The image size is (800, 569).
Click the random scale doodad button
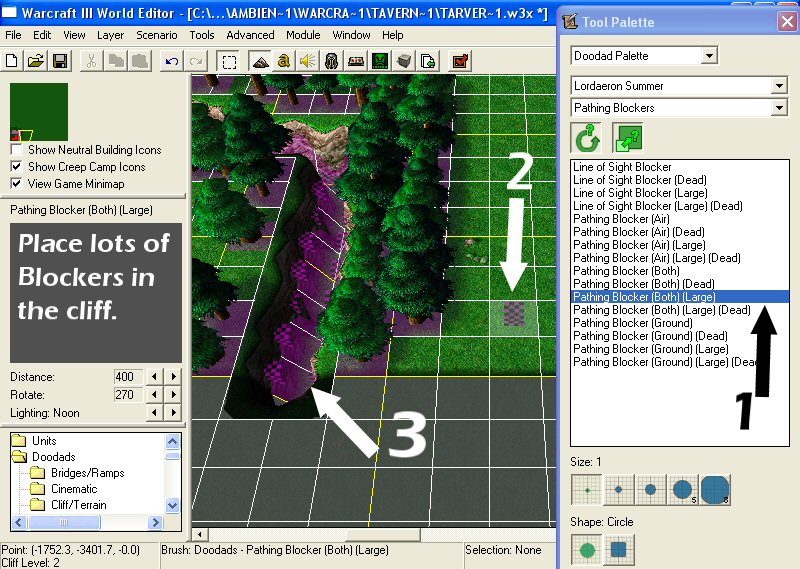[628, 138]
